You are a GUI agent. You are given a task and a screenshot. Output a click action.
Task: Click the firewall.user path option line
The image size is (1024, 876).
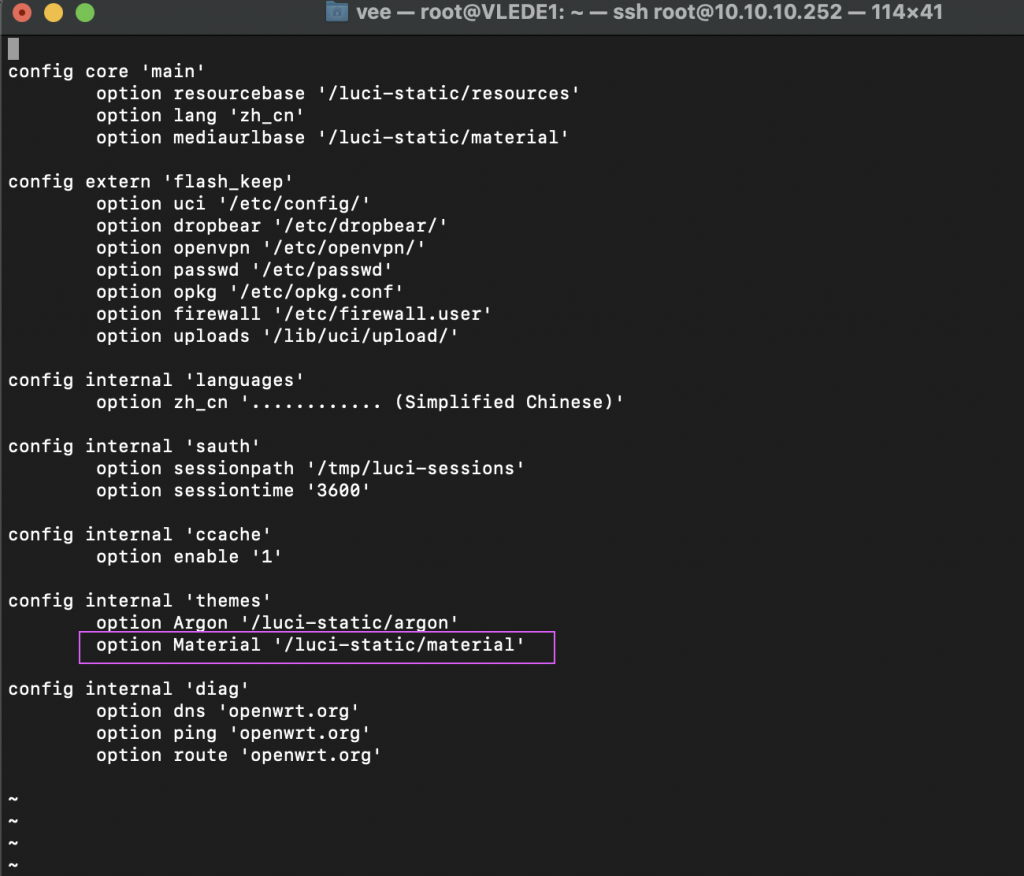tap(293, 314)
